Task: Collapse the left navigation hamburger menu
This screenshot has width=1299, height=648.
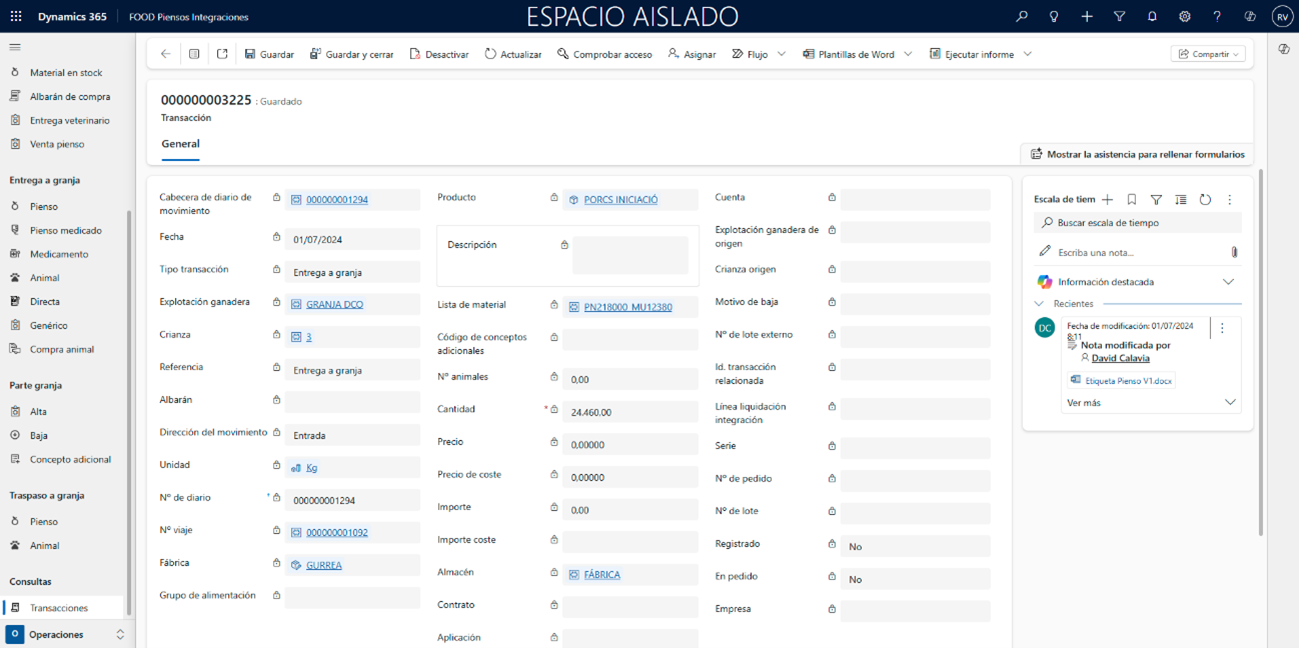Action: tap(15, 47)
